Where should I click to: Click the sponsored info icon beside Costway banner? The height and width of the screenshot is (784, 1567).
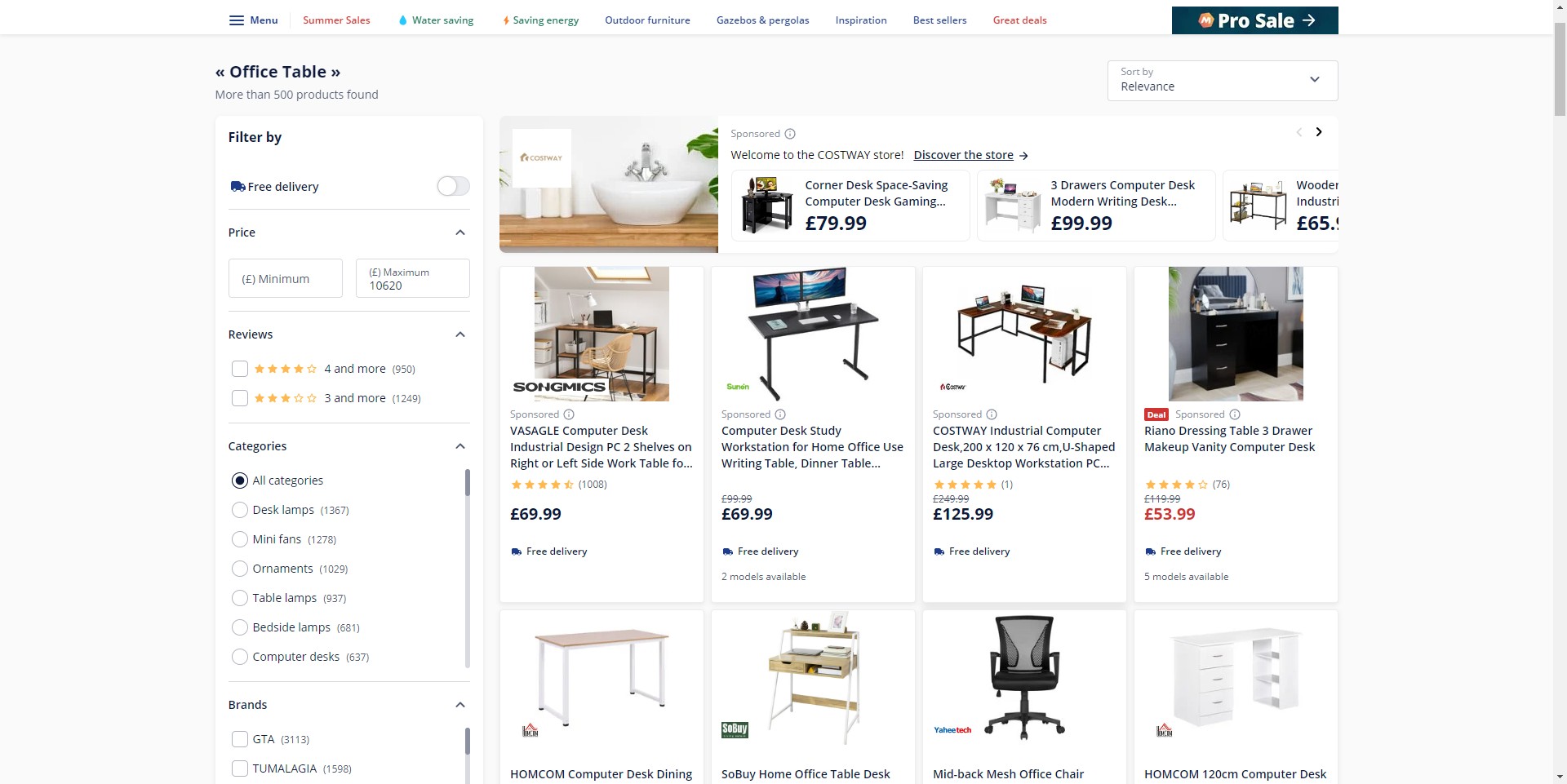[x=790, y=134]
